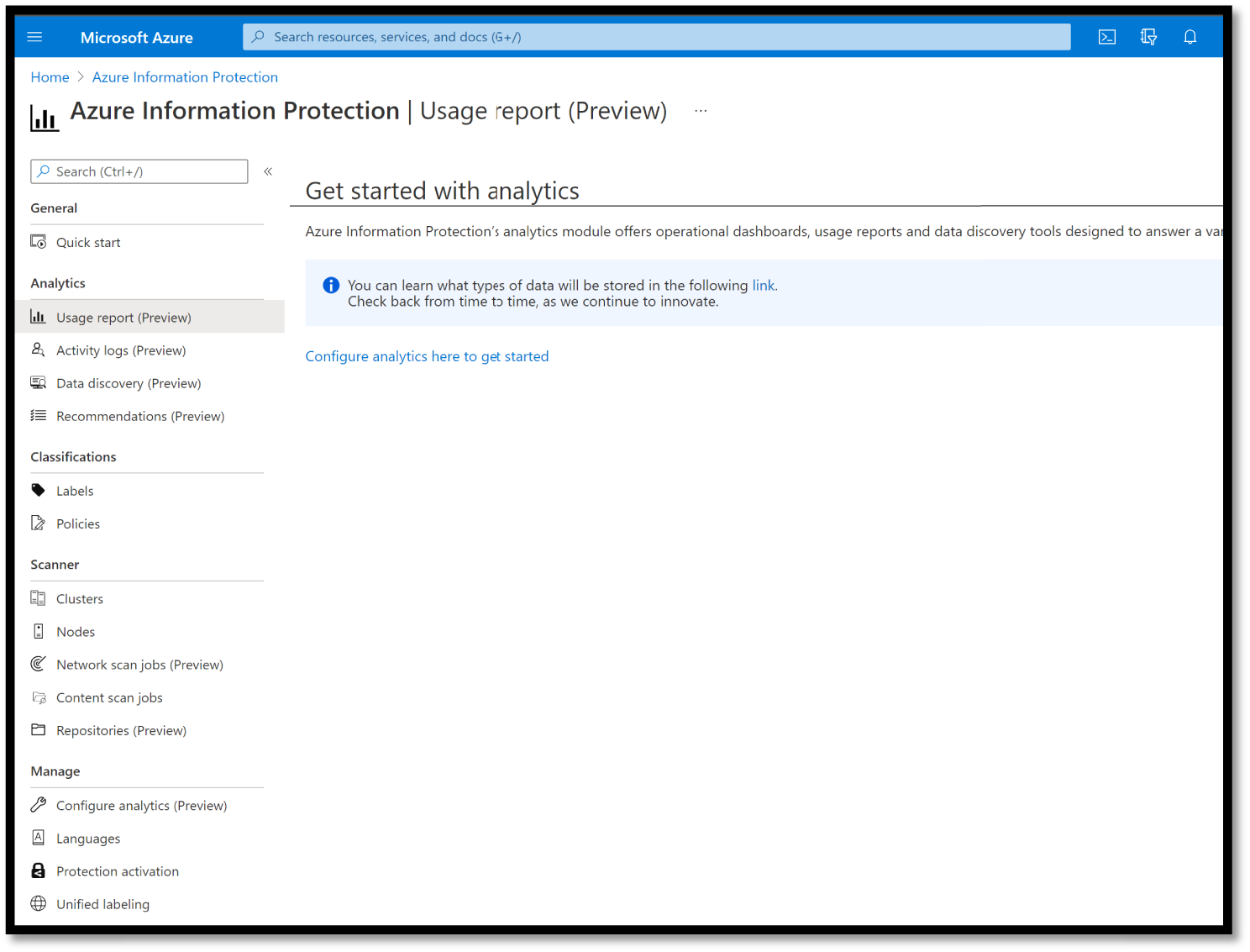Select Usage report (Preview) in sidebar
The image size is (1250, 952).
pos(150,317)
